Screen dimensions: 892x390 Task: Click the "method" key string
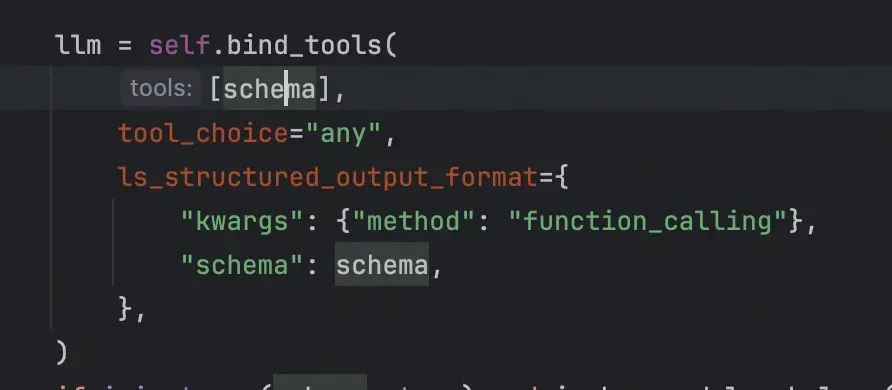click(414, 221)
